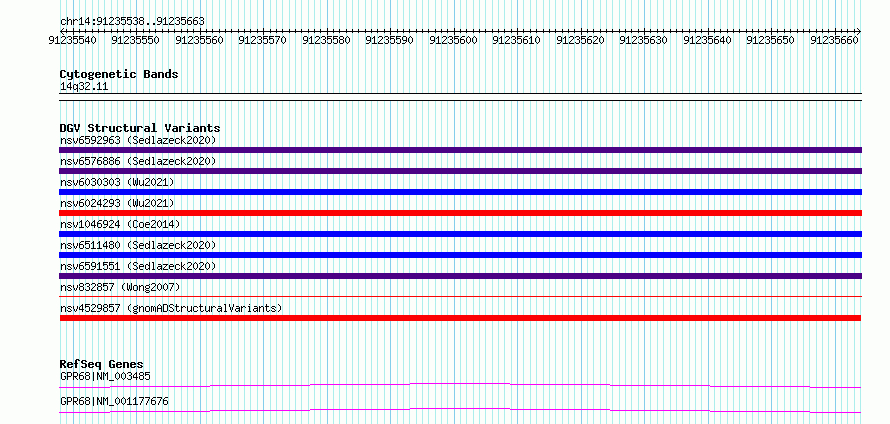Select the purple bar under nsv6591551
Screen dimensions: 890x424
pyautogui.click(x=460, y=276)
